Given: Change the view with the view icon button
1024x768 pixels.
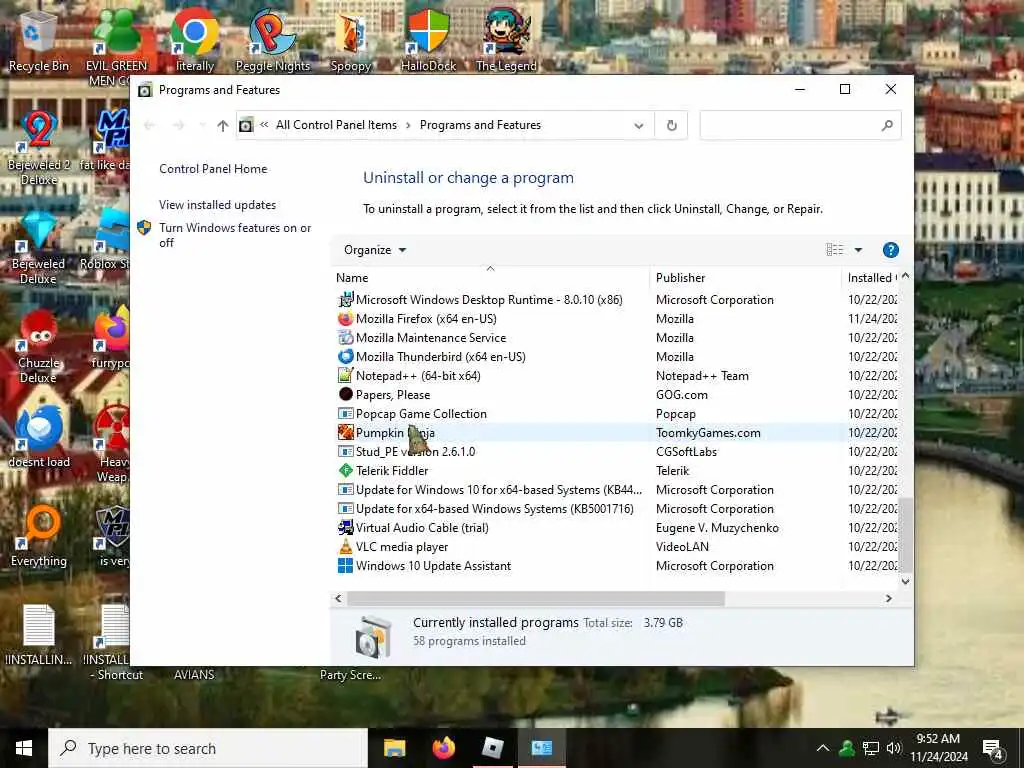Looking at the screenshot, I should tap(835, 250).
